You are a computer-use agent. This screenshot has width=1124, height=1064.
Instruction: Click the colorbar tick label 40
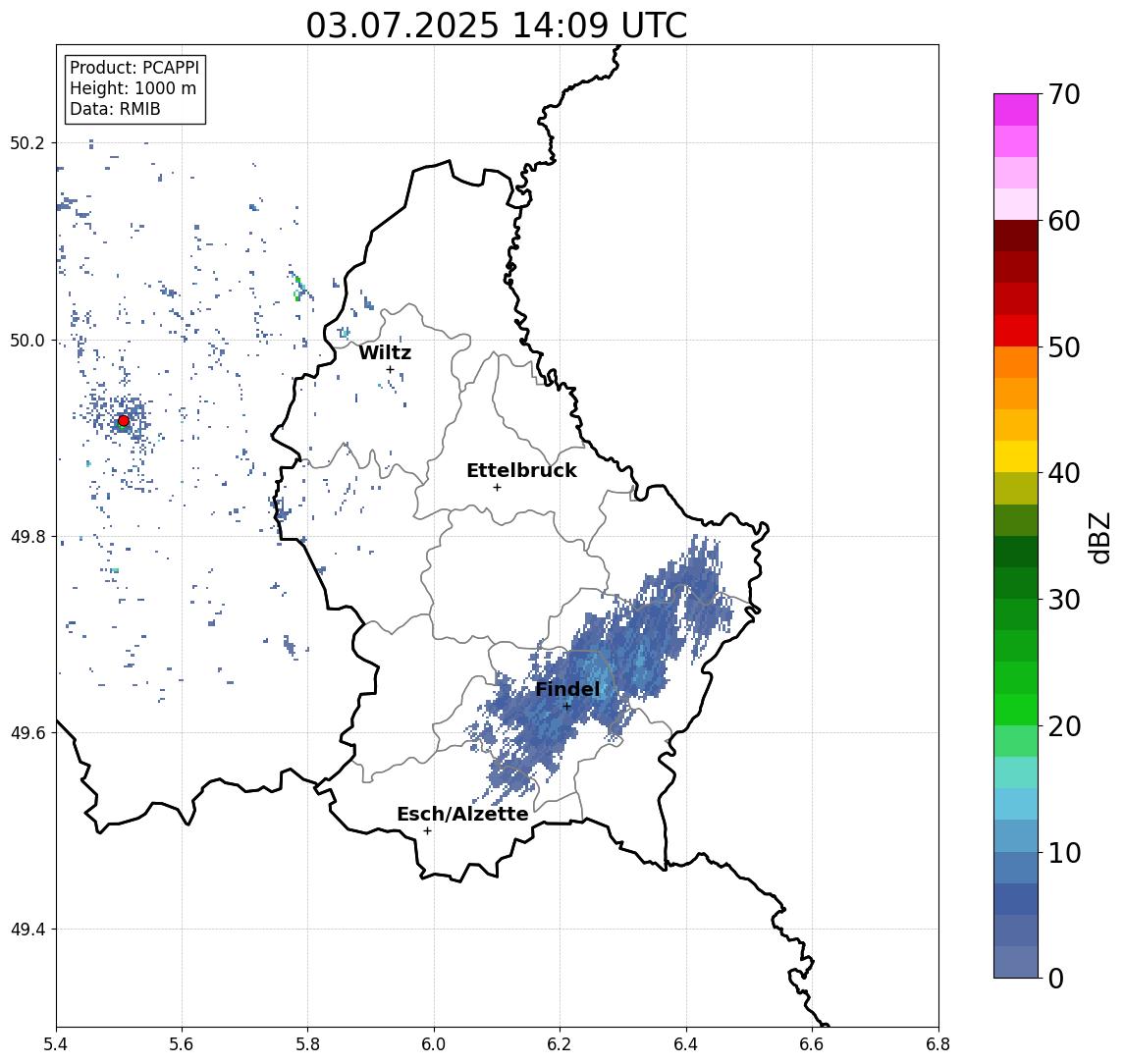(x=1064, y=473)
